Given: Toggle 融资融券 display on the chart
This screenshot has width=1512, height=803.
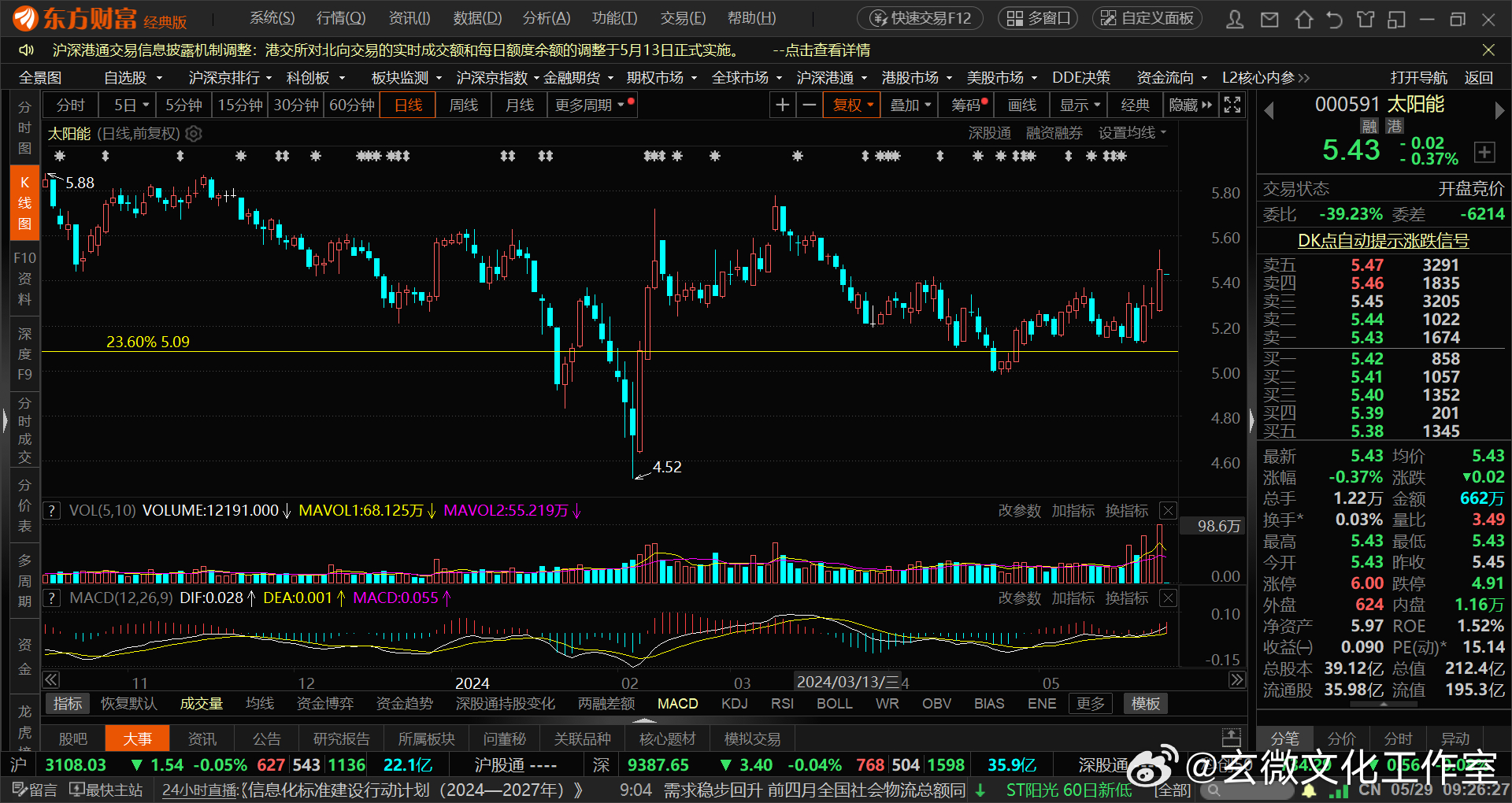Looking at the screenshot, I should (1054, 134).
